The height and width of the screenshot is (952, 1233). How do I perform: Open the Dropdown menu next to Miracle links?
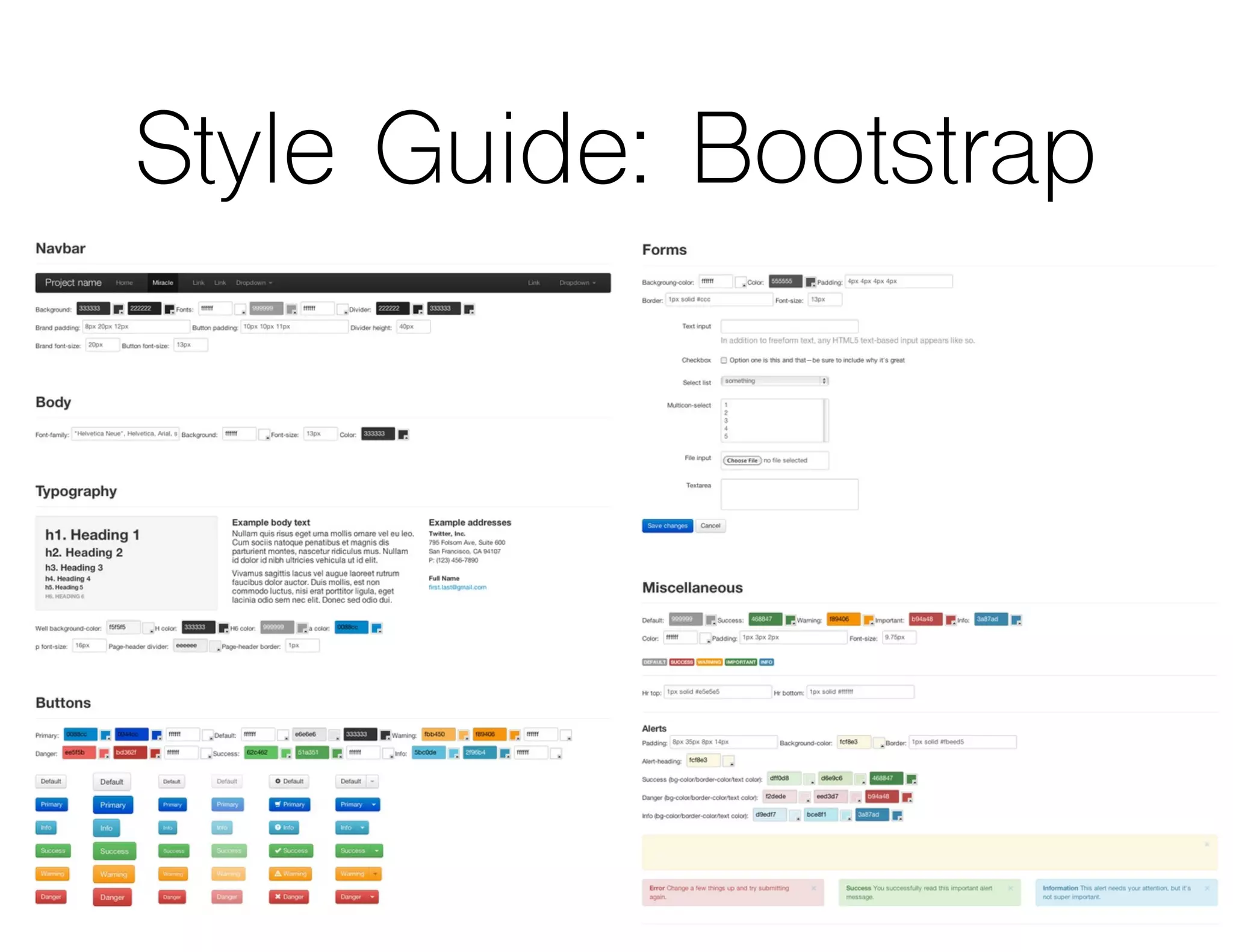click(254, 283)
